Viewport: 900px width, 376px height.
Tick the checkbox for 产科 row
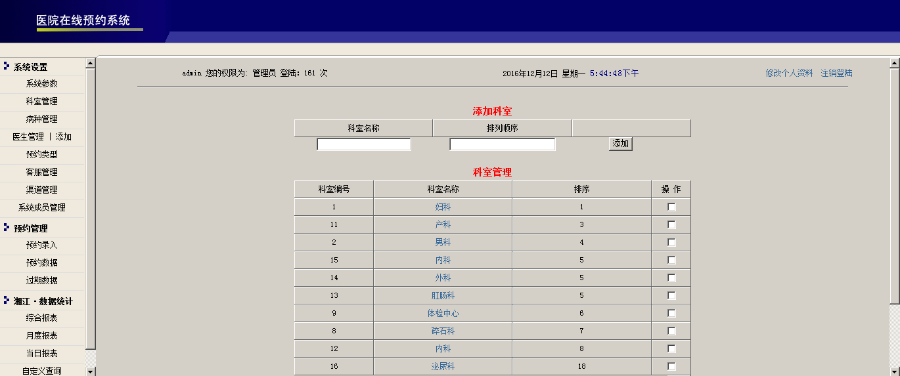click(671, 225)
